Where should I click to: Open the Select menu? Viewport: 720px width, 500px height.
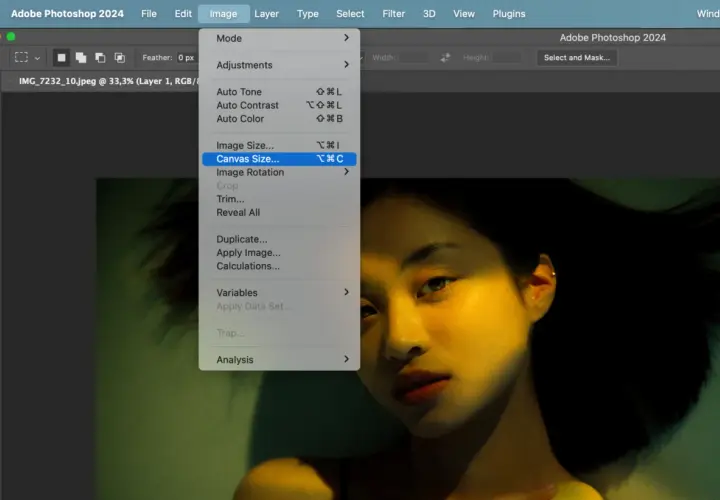[x=350, y=14]
